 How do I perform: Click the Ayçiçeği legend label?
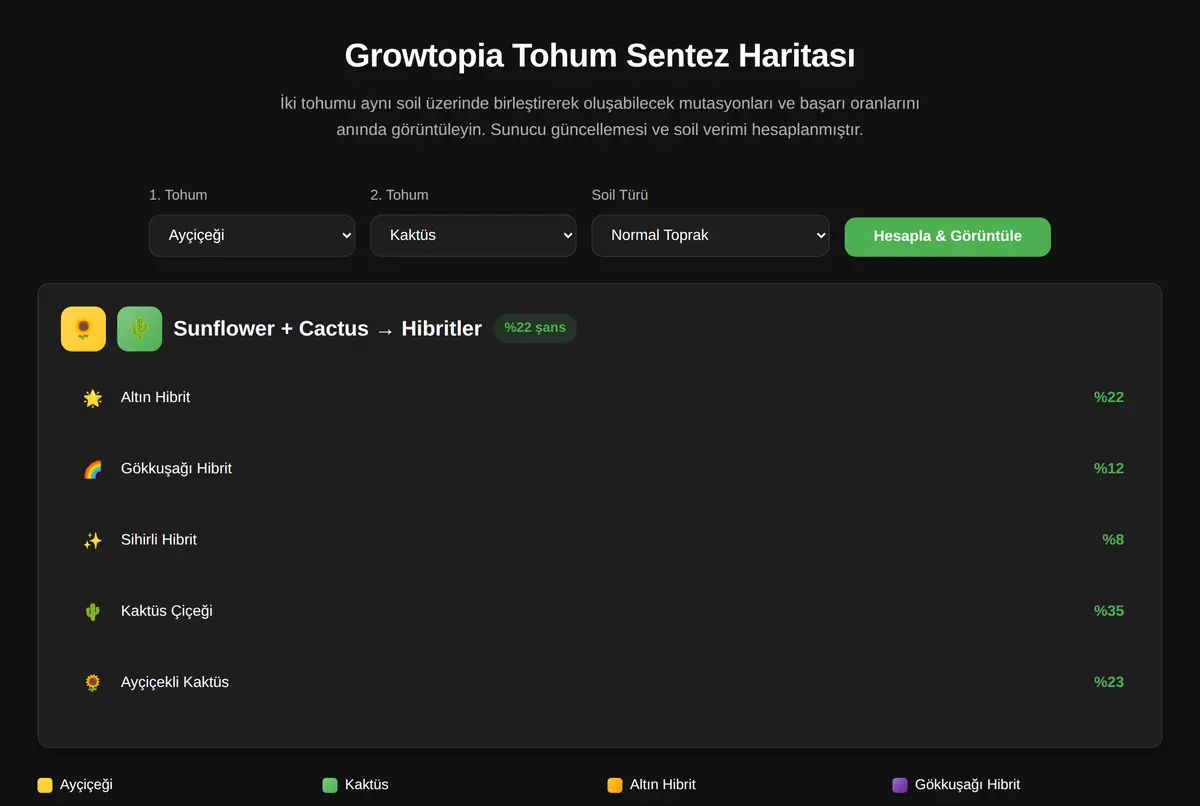click(86, 785)
